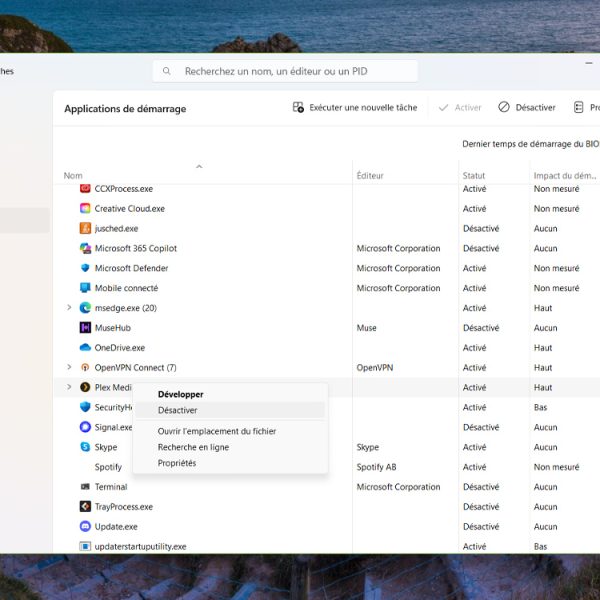
Task: Click Bas impact of updaterstartuputility.exe
Action: pyautogui.click(x=540, y=547)
